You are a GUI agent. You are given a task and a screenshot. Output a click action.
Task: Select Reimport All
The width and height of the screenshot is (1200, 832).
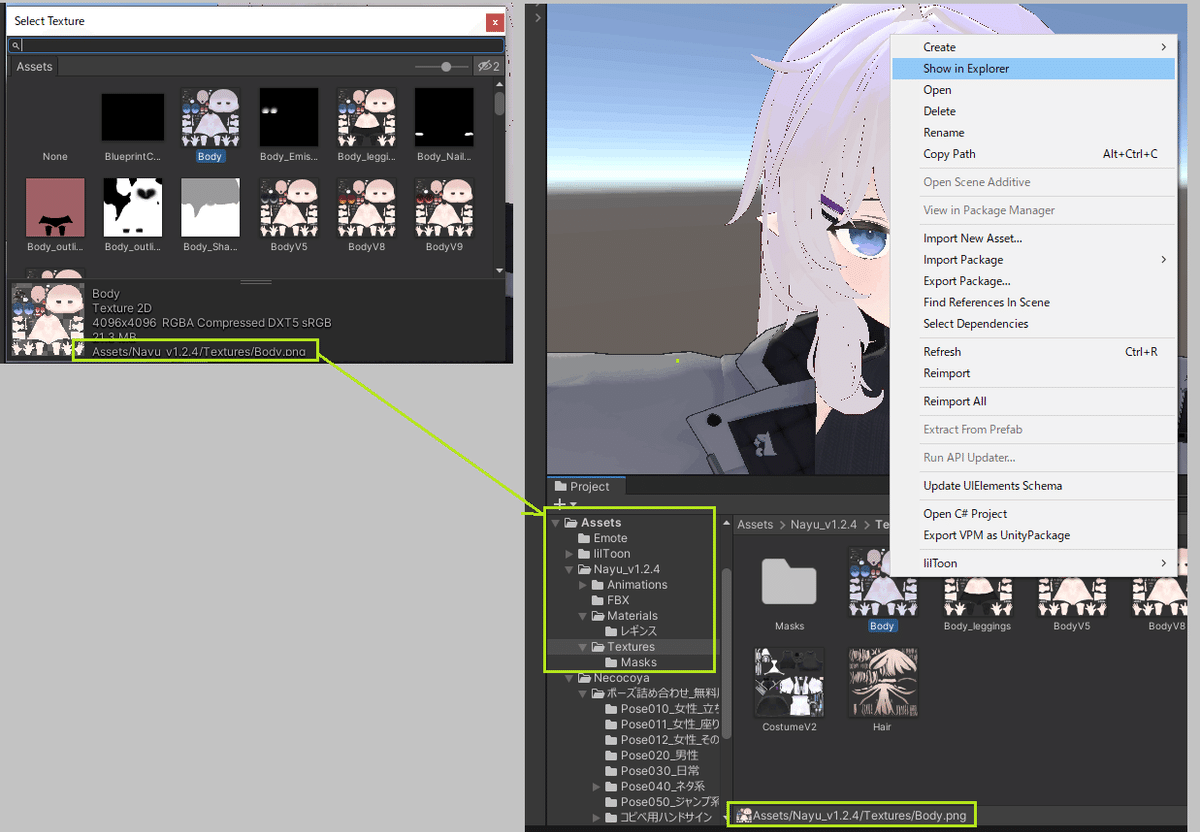tap(1033, 401)
